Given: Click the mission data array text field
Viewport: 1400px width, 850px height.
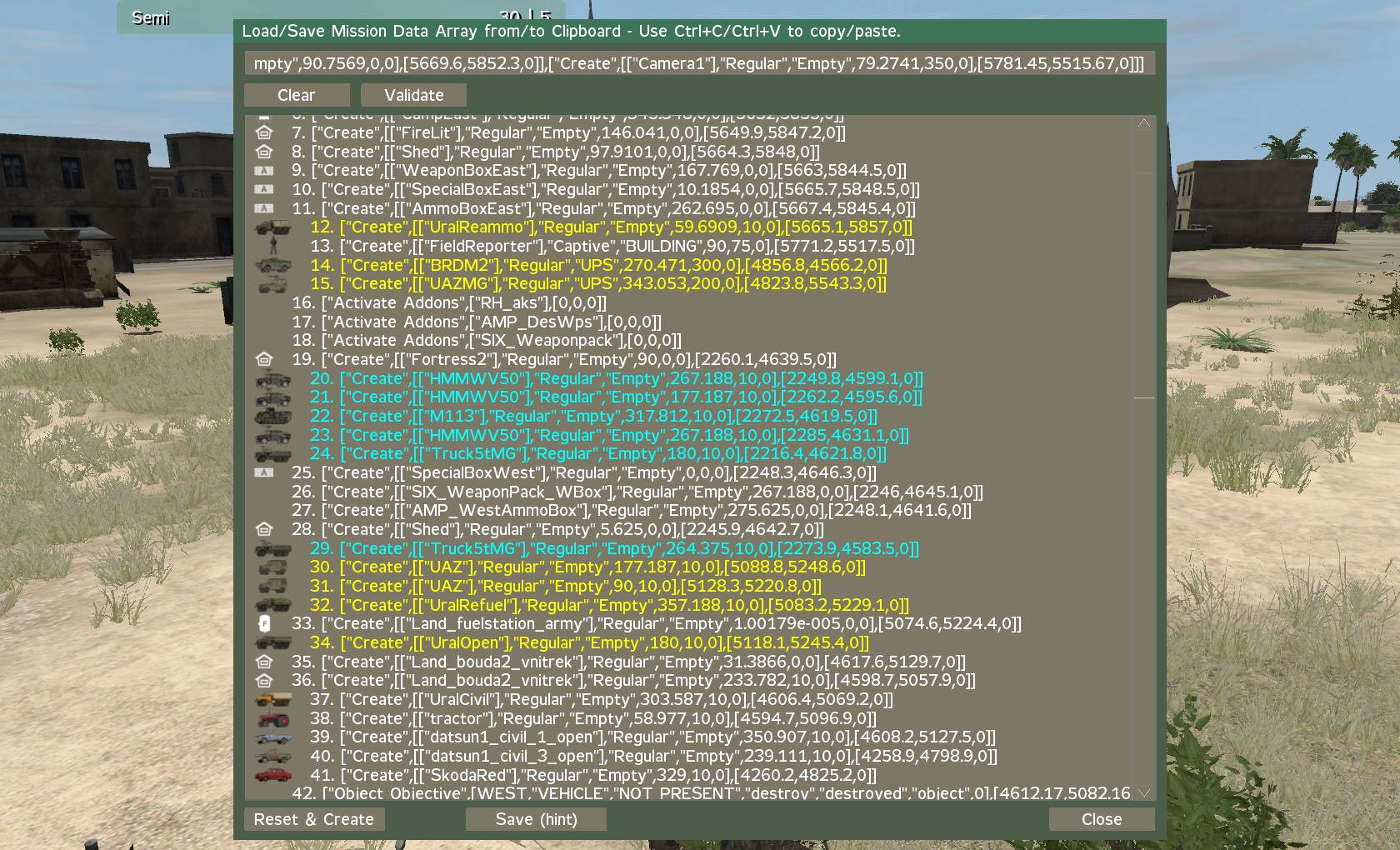Looking at the screenshot, I should click(699, 63).
